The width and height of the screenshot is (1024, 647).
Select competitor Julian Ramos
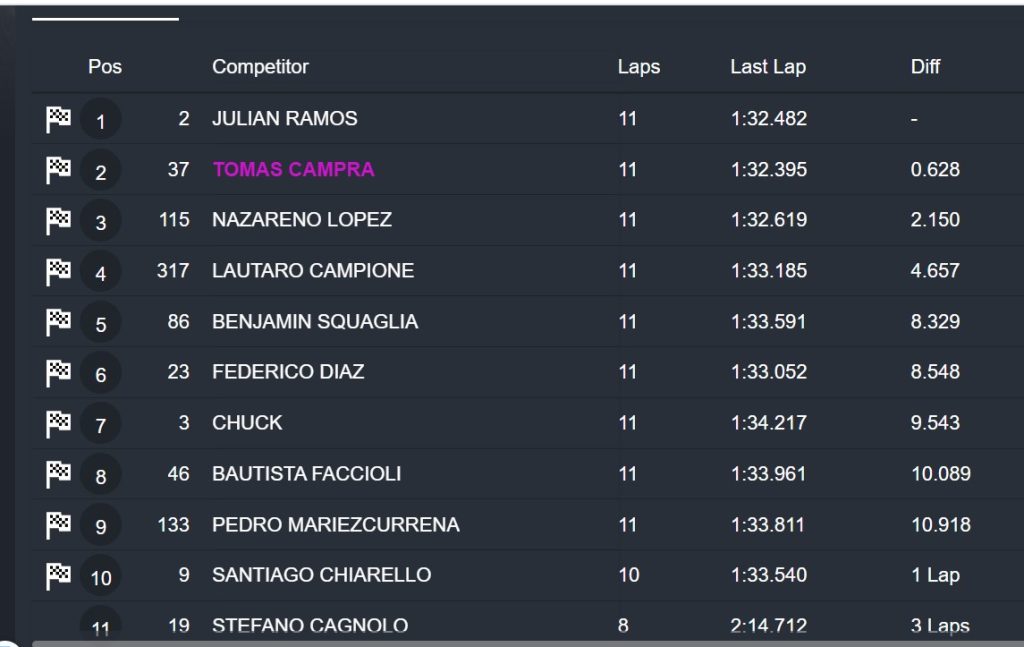(284, 119)
